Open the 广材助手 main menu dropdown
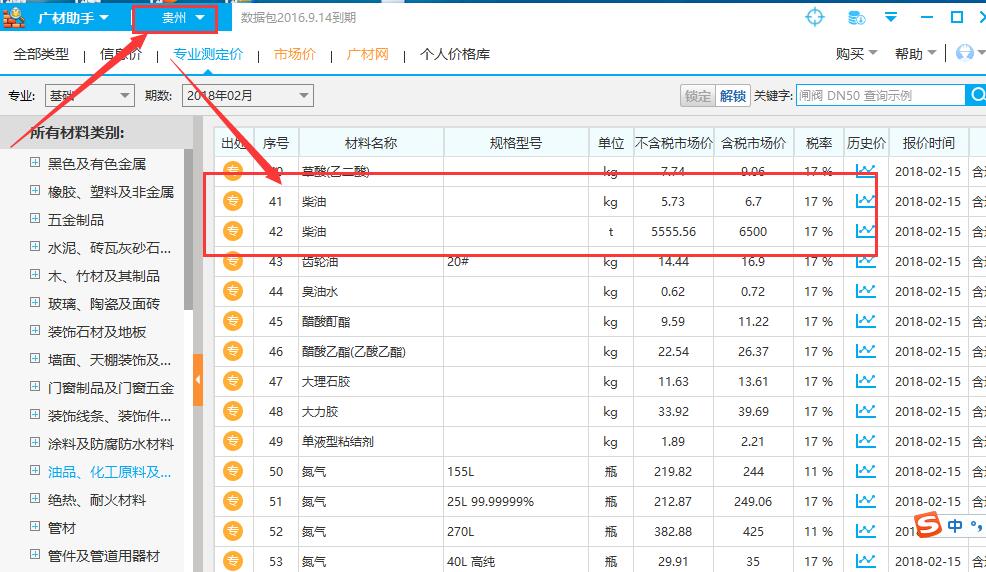 tap(74, 18)
